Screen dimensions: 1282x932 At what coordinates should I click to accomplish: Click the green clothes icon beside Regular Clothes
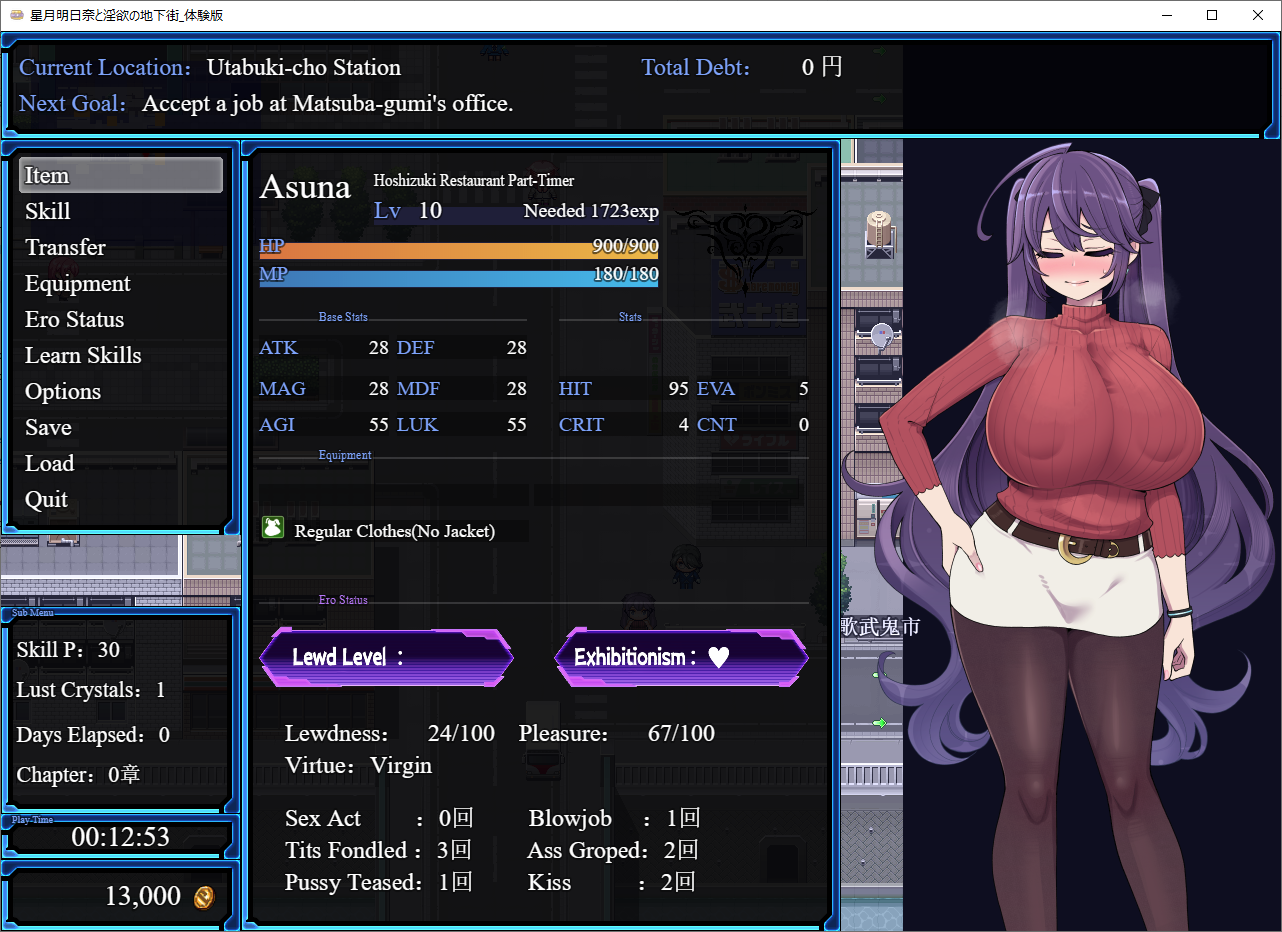tap(272, 529)
